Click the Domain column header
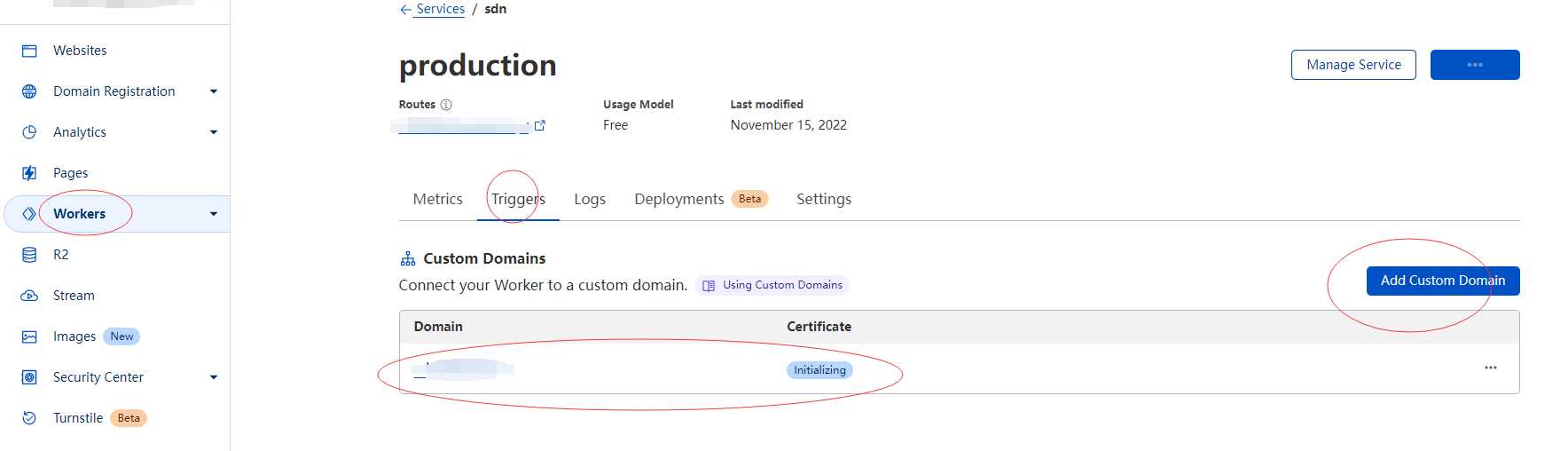 438,327
